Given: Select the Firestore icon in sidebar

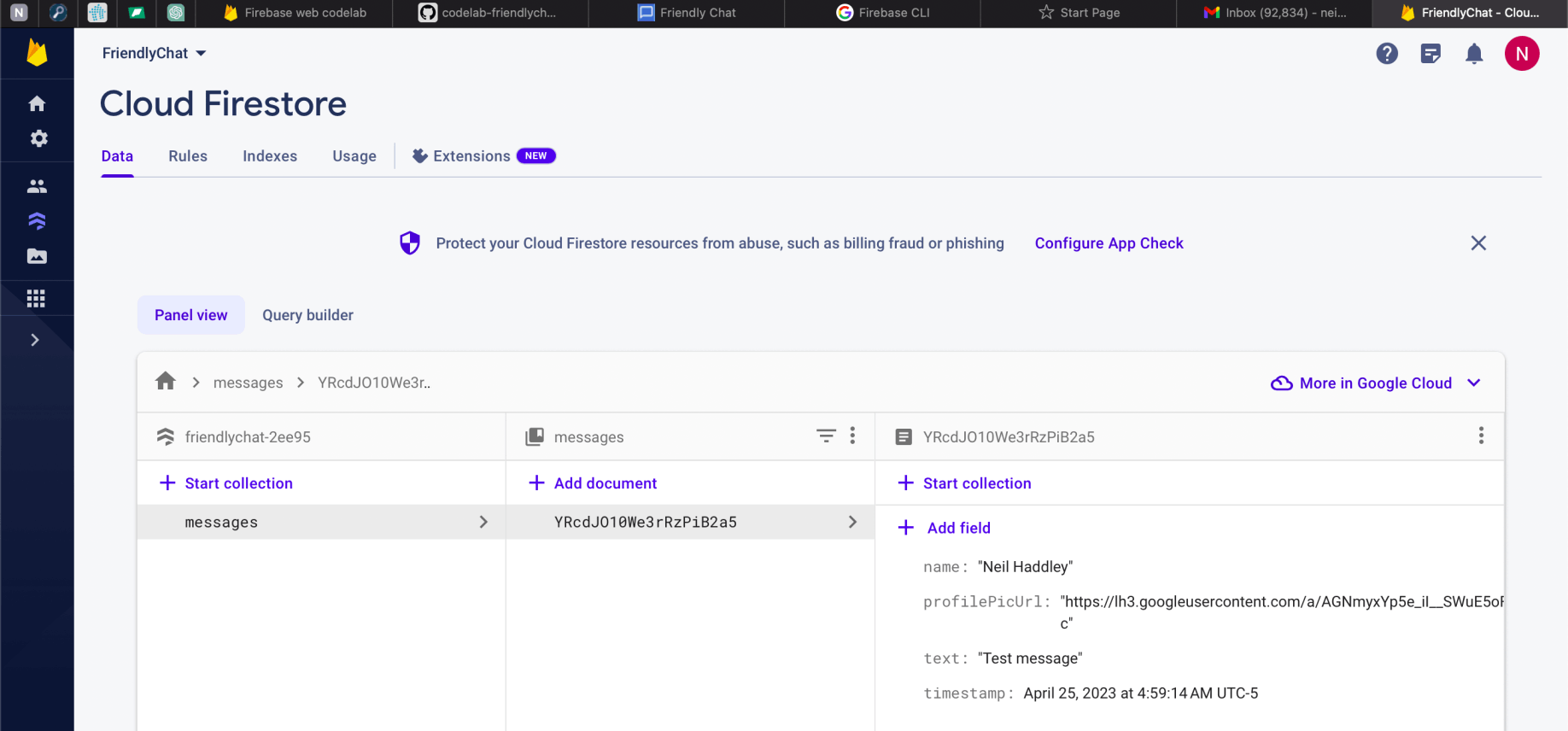Looking at the screenshot, I should pyautogui.click(x=37, y=221).
